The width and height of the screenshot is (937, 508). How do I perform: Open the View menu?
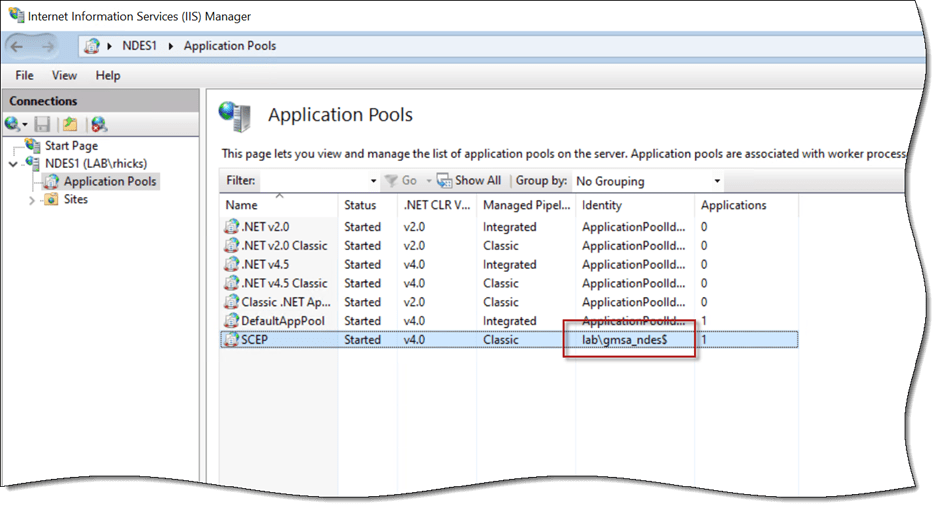point(64,75)
